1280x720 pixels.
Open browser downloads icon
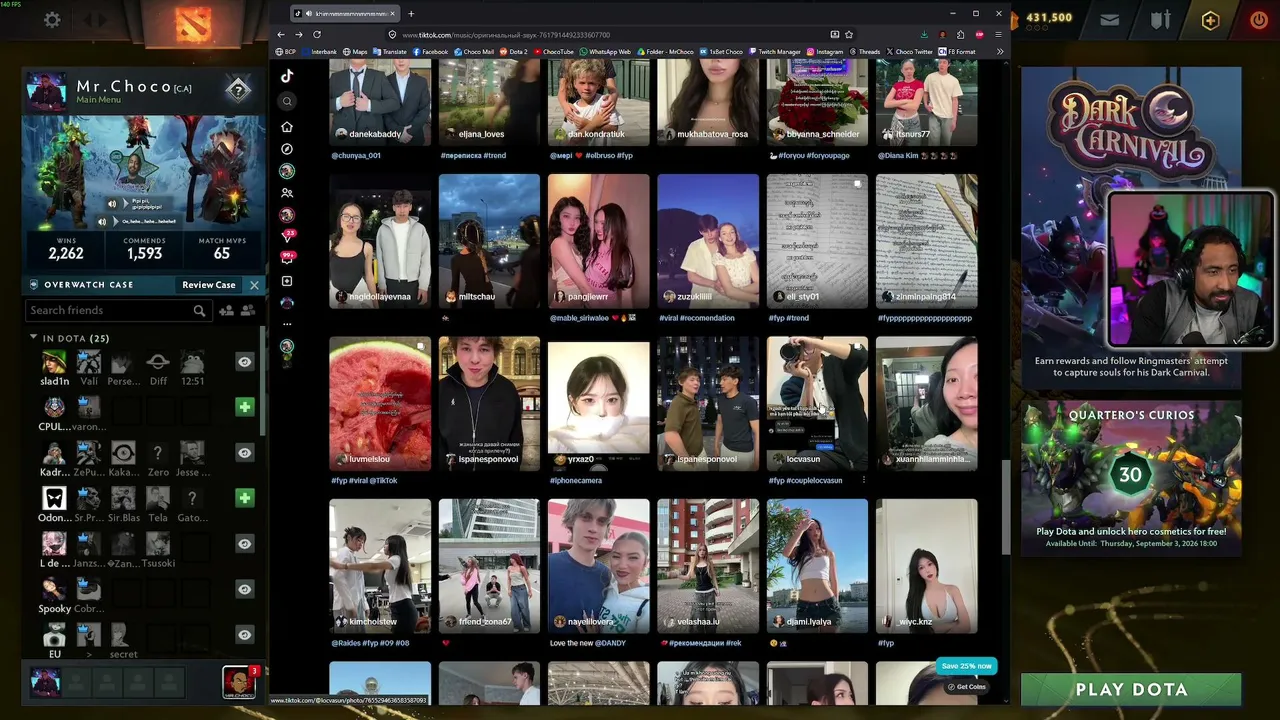(923, 34)
